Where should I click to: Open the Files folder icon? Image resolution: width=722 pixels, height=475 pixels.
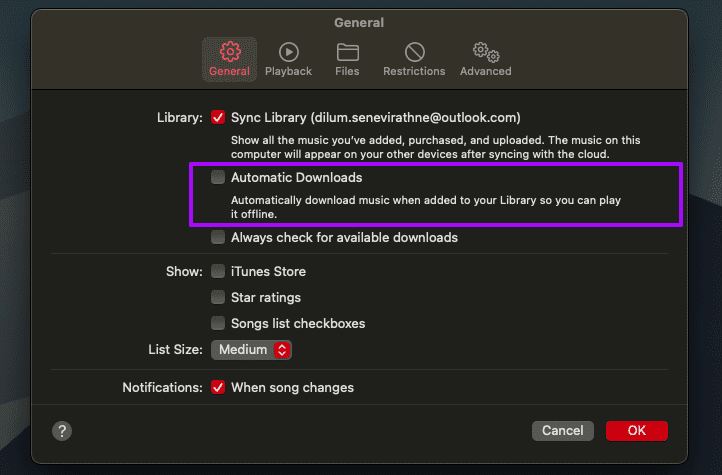click(348, 52)
